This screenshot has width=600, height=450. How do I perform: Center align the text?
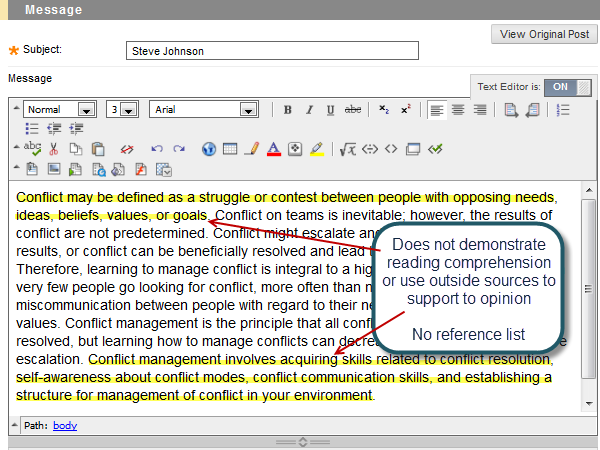point(458,110)
